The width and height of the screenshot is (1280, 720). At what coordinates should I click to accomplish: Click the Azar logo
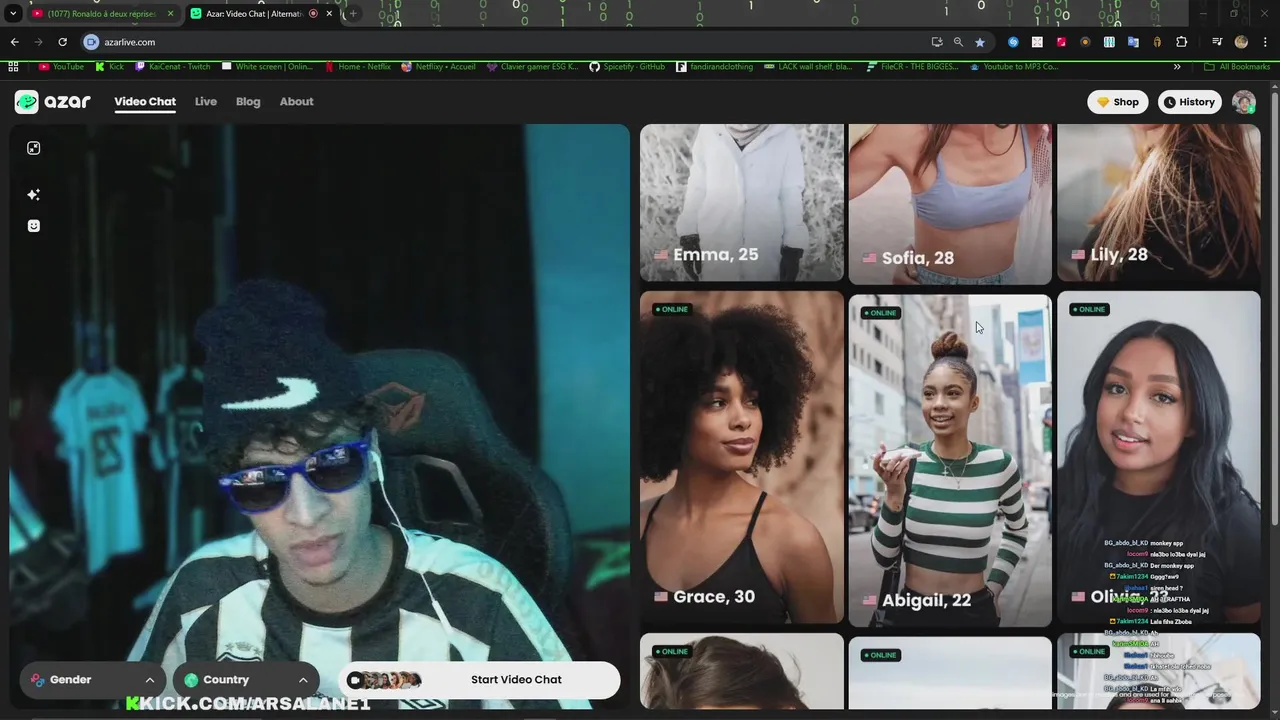(53, 102)
